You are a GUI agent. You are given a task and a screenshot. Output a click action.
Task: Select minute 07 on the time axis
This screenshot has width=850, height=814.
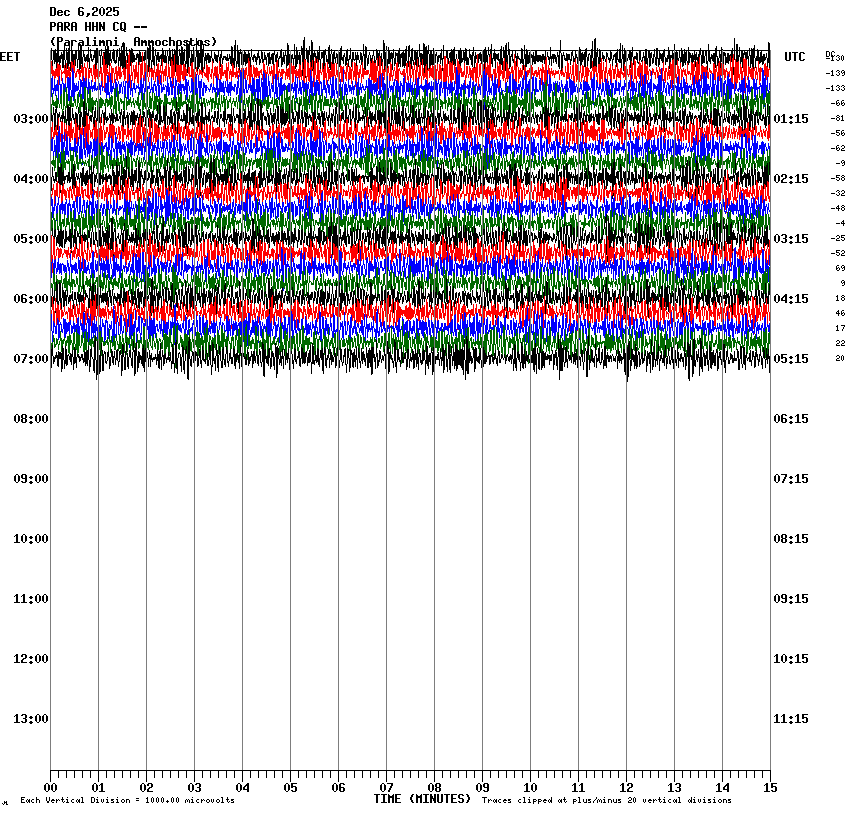[x=386, y=787]
